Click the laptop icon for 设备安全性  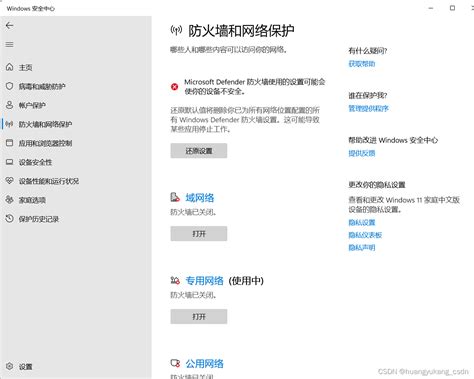point(9,162)
